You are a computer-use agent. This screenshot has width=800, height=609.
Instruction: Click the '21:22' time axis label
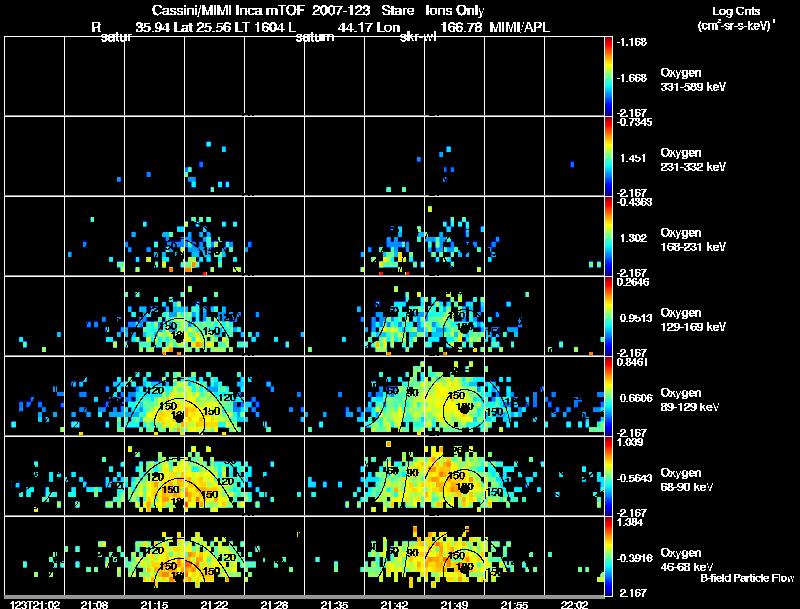pyautogui.click(x=214, y=605)
